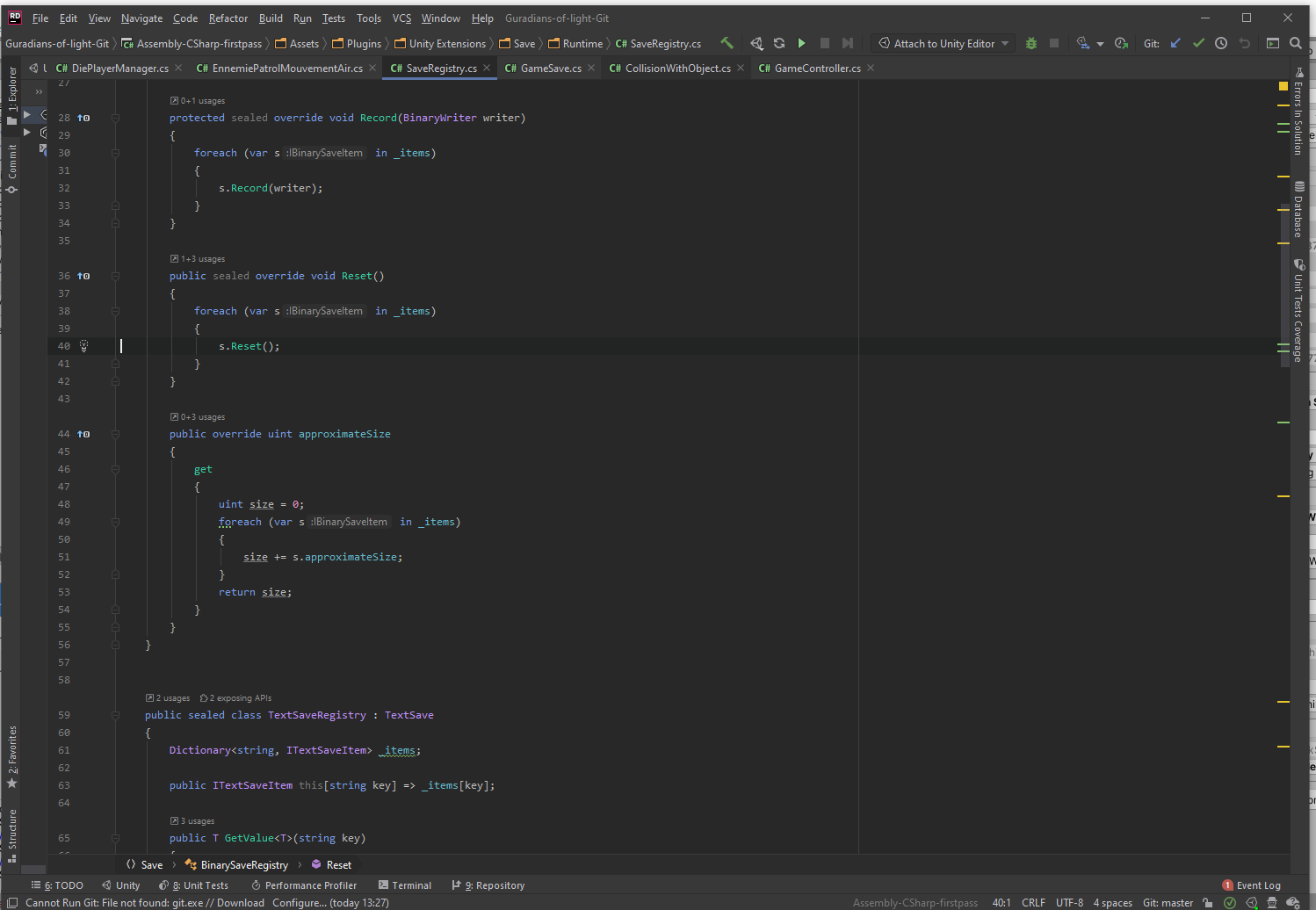The width and height of the screenshot is (1316, 910).
Task: Close the CollisionWithObject.cs tab
Action: click(x=741, y=68)
